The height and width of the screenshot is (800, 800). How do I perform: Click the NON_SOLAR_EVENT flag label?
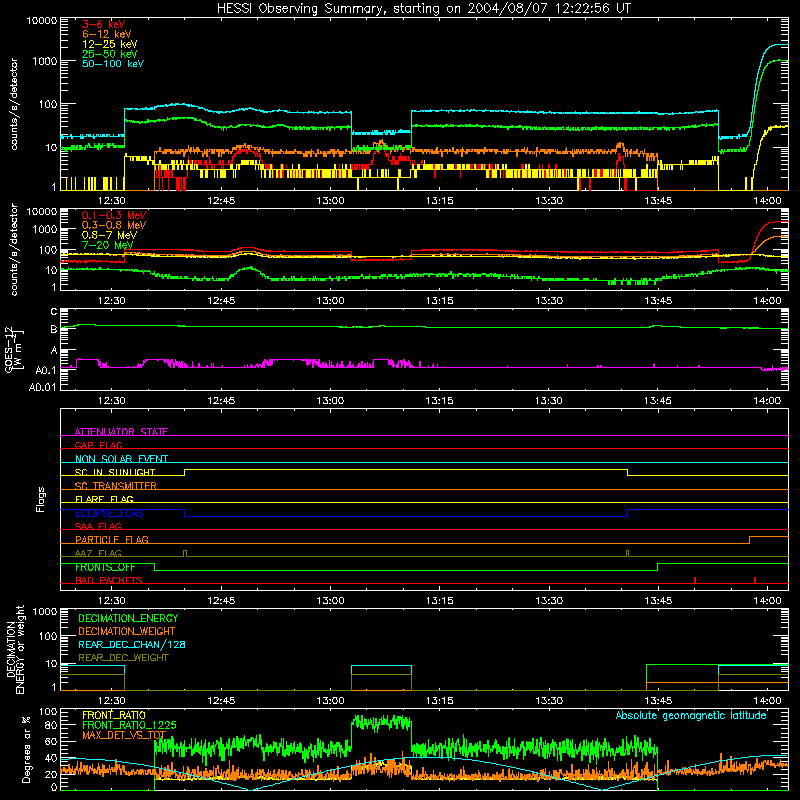(x=121, y=459)
